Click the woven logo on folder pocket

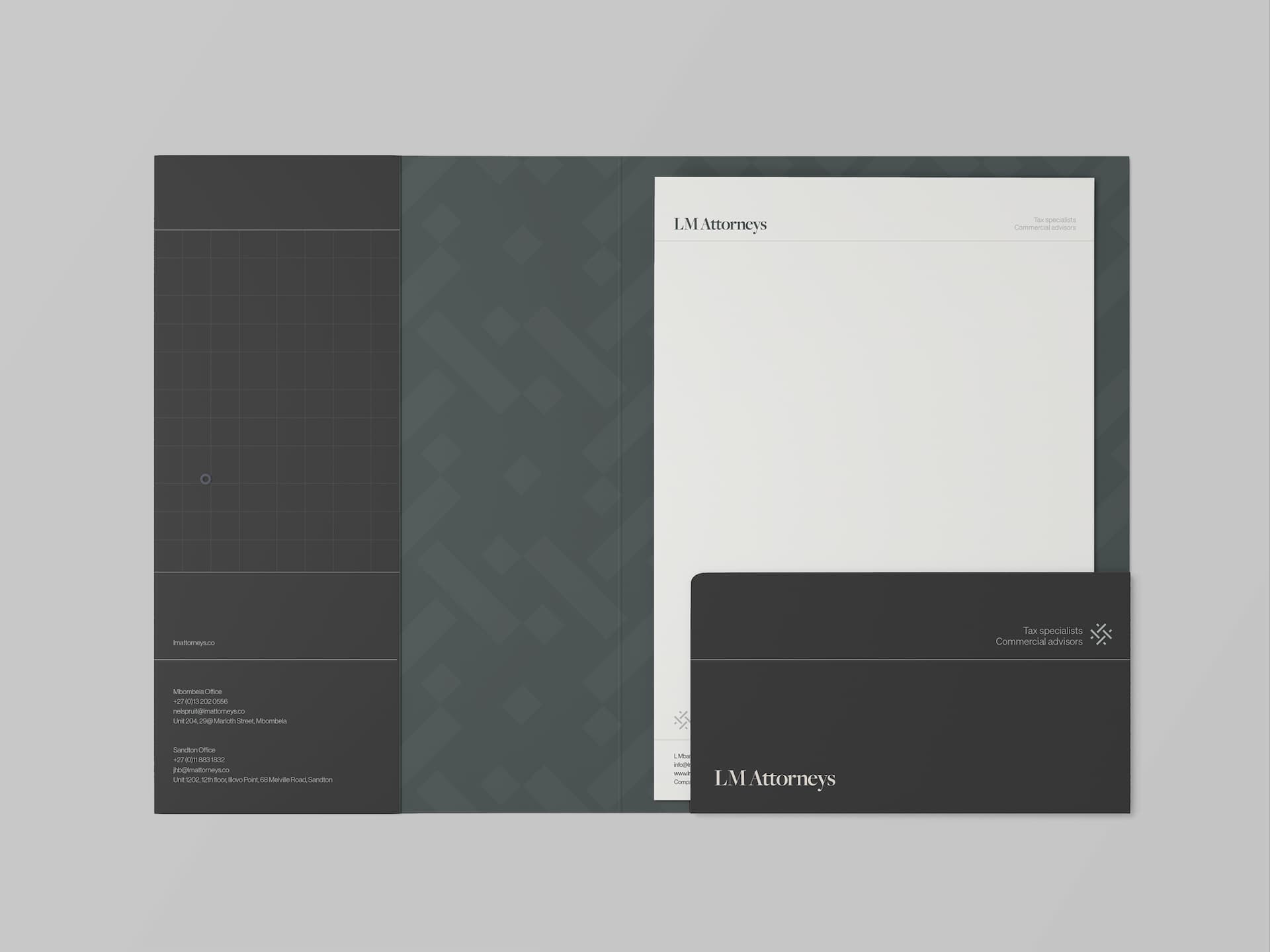tap(1101, 634)
